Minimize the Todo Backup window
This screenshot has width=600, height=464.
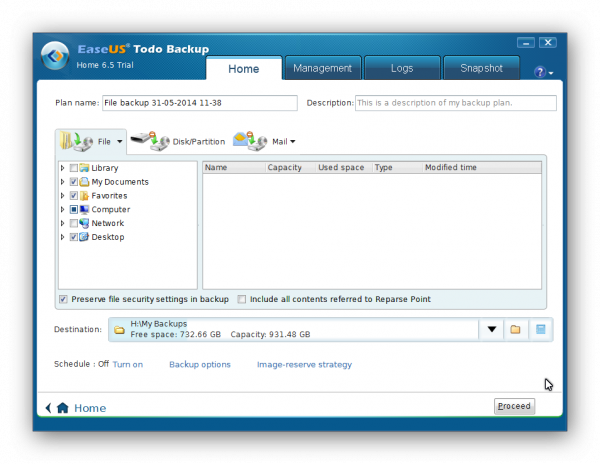coord(526,42)
